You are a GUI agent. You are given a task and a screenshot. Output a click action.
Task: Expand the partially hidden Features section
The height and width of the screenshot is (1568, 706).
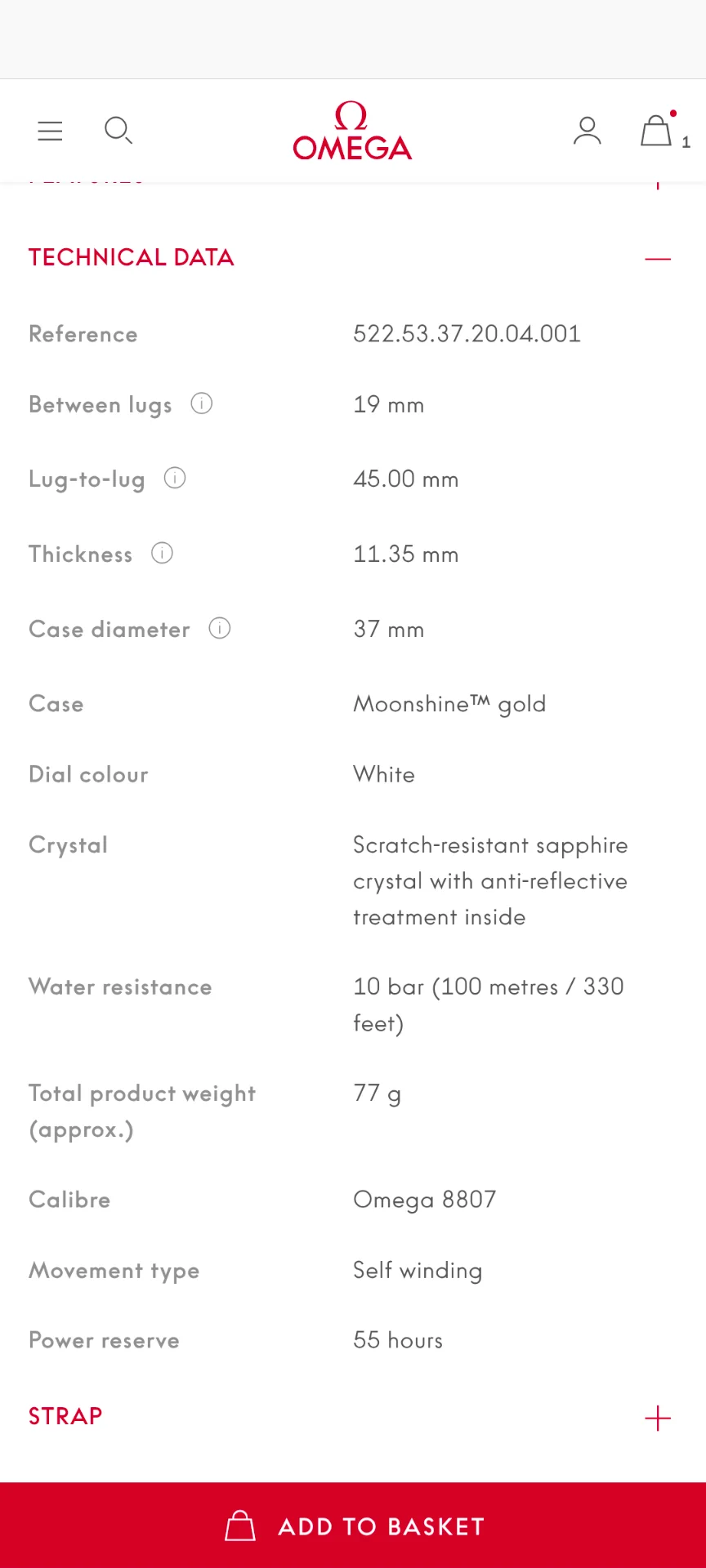pos(658,185)
